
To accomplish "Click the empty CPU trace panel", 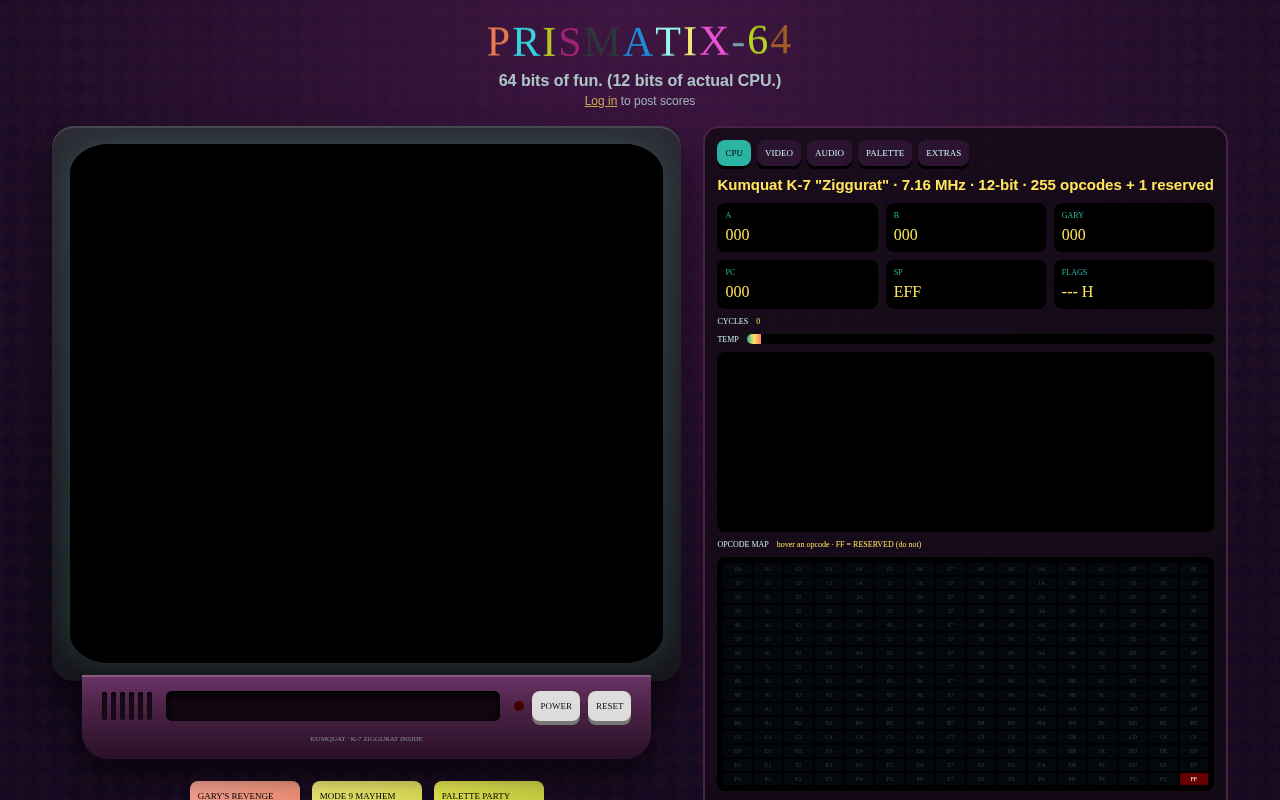I will [x=965, y=442].
